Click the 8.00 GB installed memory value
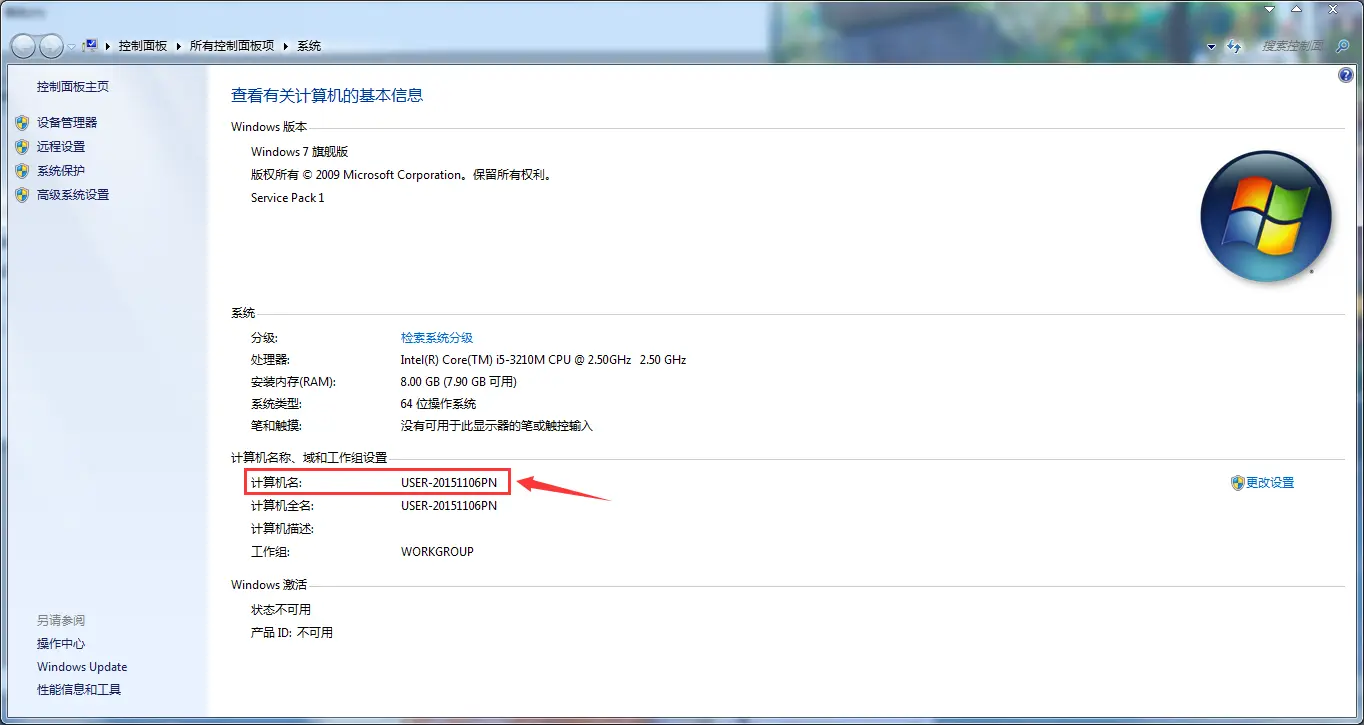 (x=459, y=382)
